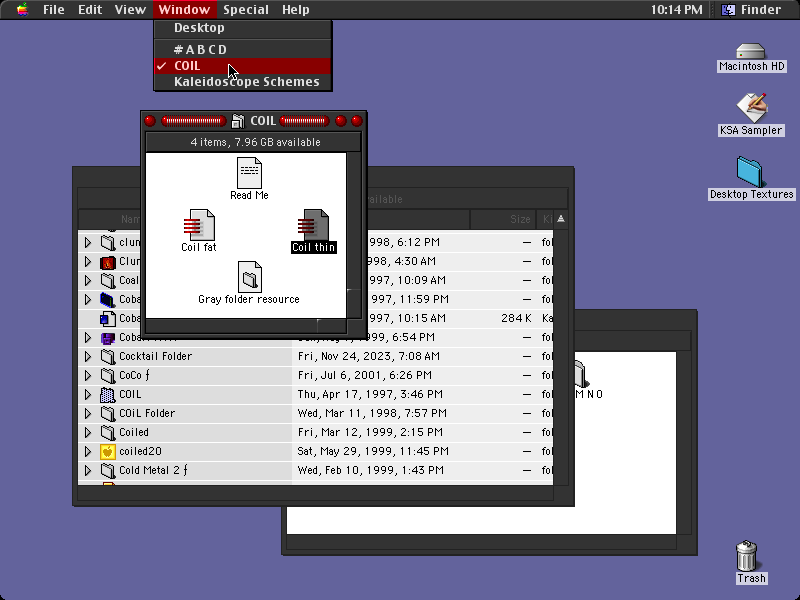Click the highlighted Coil thin scheme icon
The width and height of the screenshot is (800, 600).
pyautogui.click(x=313, y=225)
